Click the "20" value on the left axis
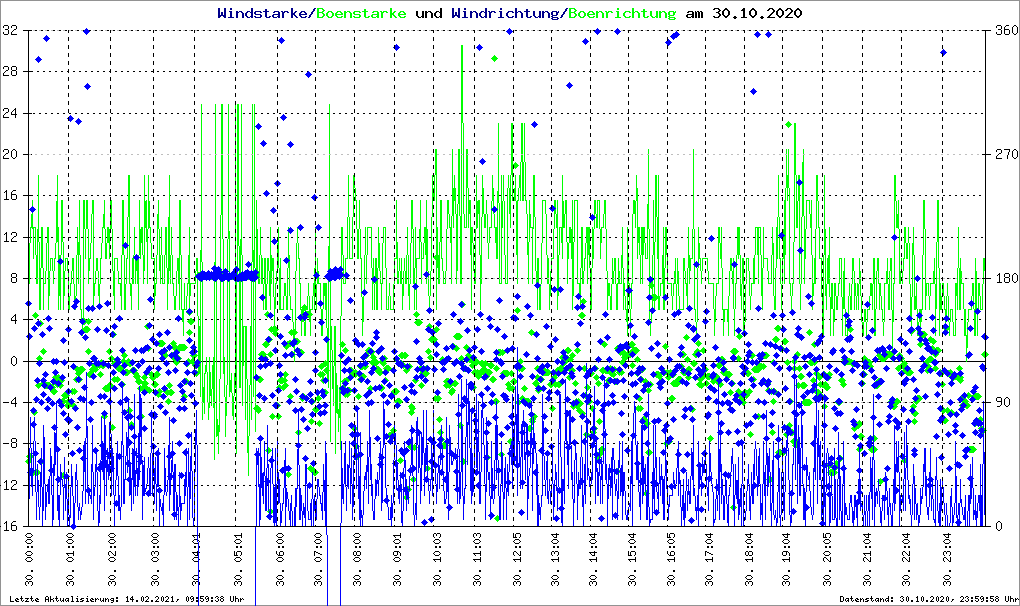 point(13,155)
